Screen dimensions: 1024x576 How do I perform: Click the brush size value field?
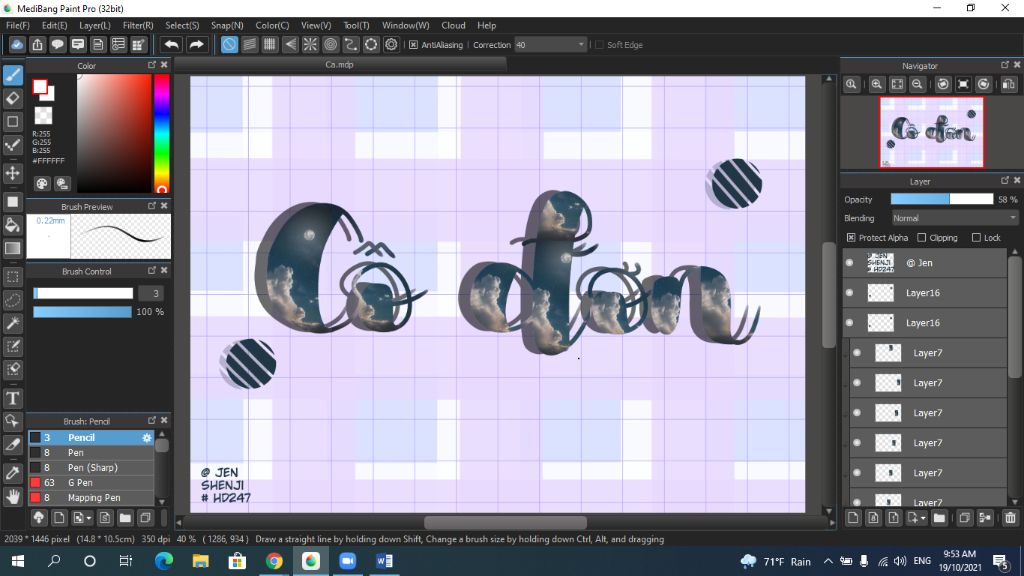coord(152,293)
